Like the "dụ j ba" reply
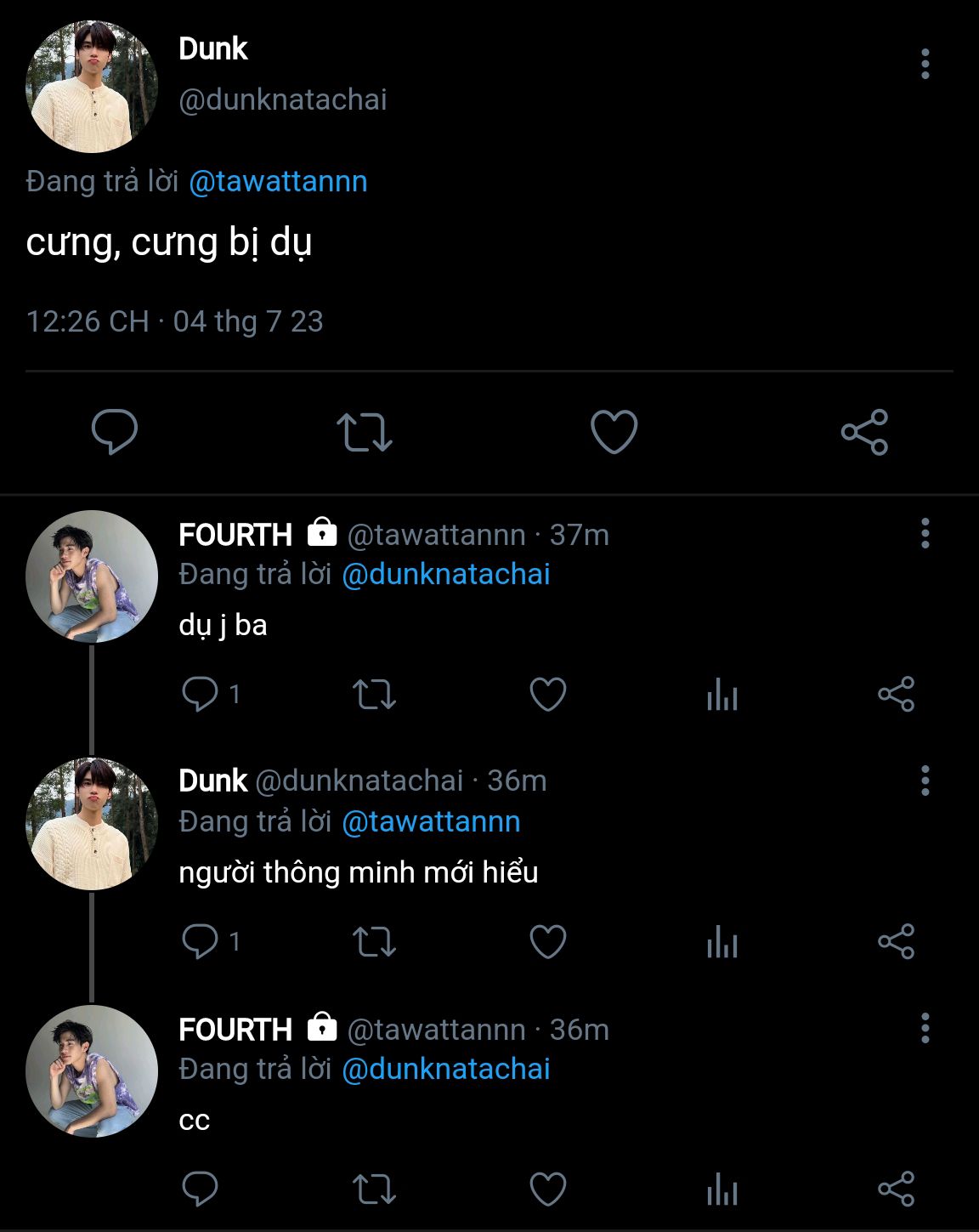The image size is (979, 1232). tap(548, 694)
